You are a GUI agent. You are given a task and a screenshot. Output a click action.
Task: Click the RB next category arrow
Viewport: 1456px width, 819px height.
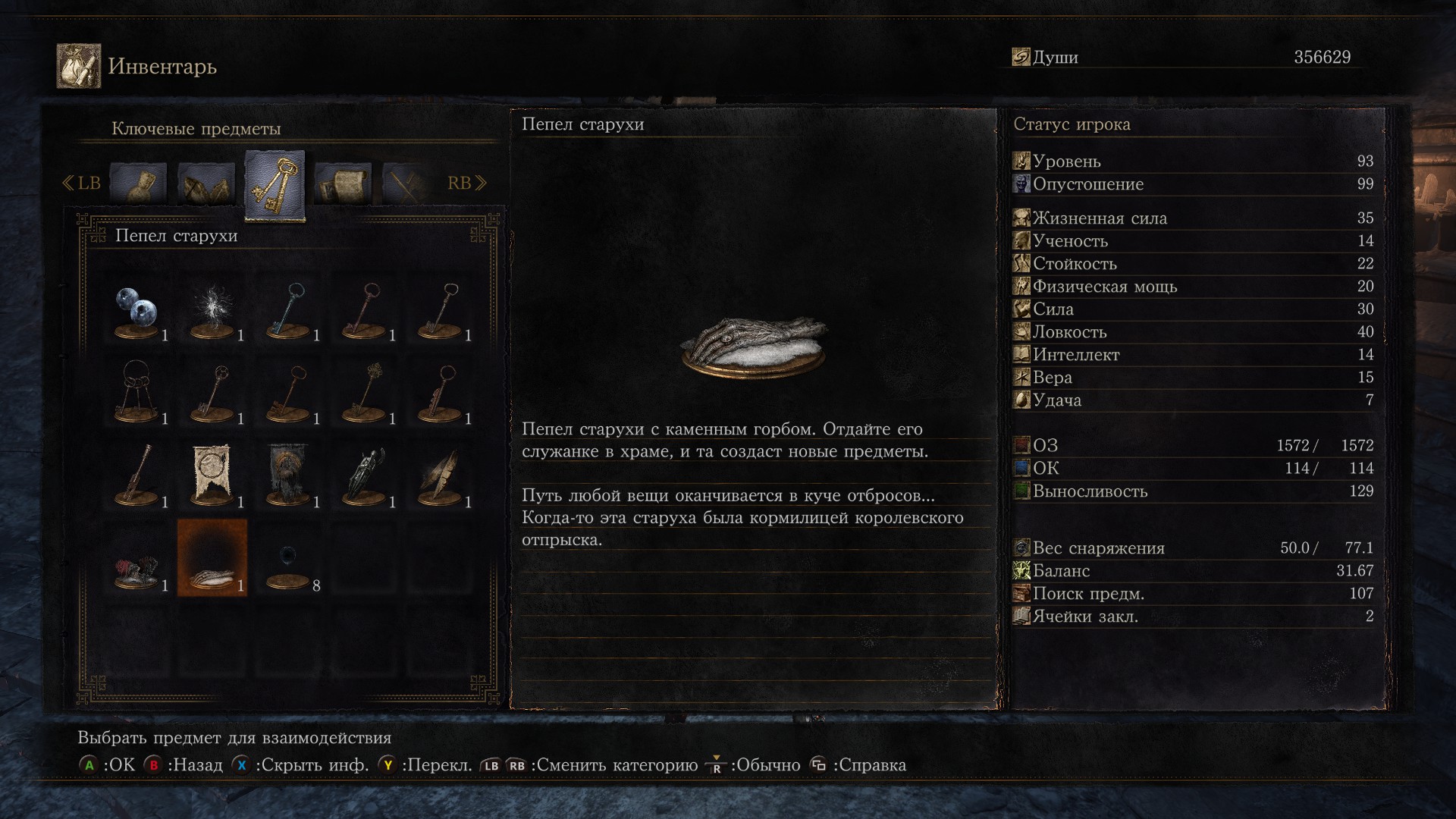[x=467, y=184]
